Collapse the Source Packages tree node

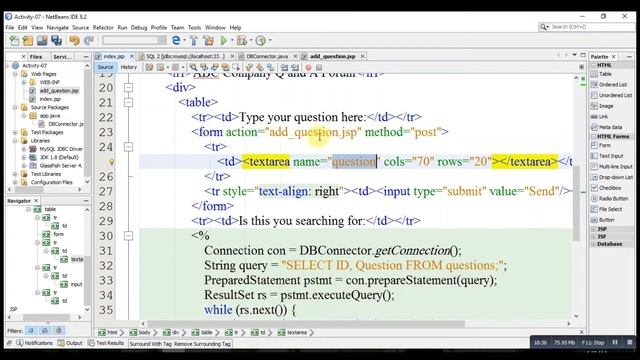pos(15,107)
